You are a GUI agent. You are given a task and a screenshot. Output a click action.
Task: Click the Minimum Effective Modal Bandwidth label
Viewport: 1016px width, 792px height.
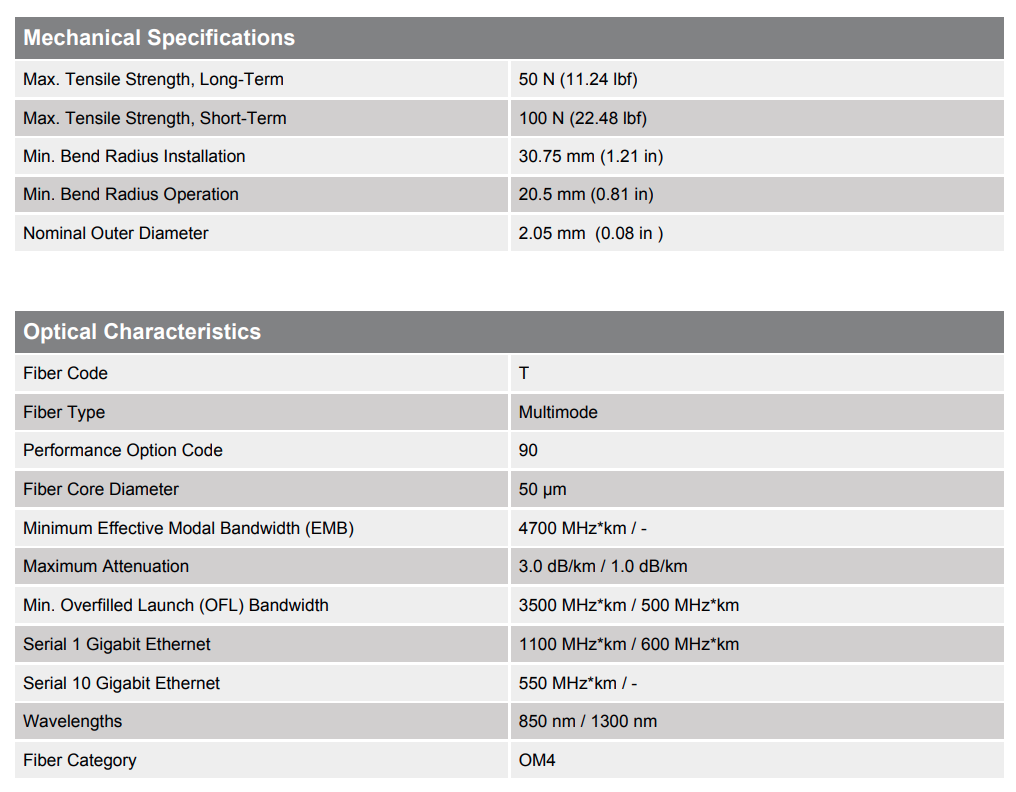(188, 528)
